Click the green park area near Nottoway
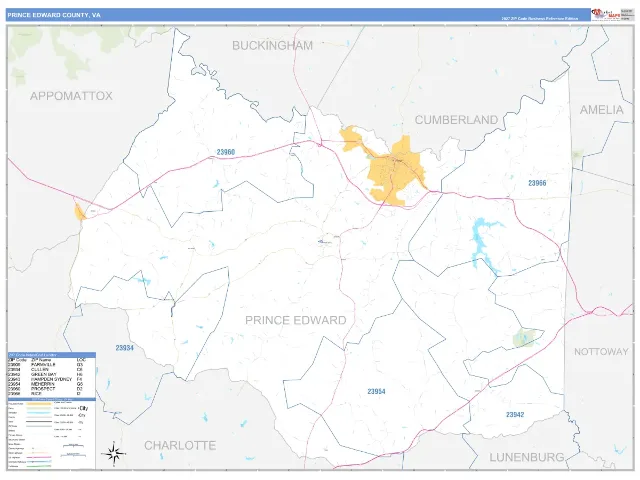The height and width of the screenshot is (480, 640). tap(523, 338)
